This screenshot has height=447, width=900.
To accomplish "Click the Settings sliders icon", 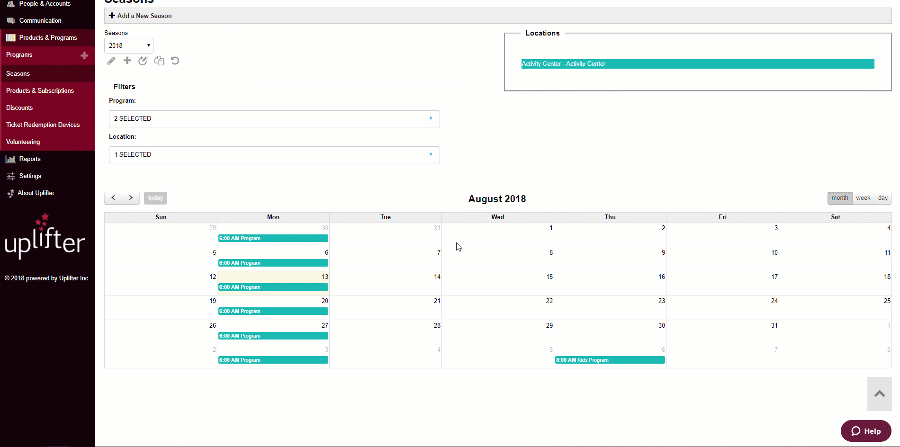I will (x=10, y=176).
